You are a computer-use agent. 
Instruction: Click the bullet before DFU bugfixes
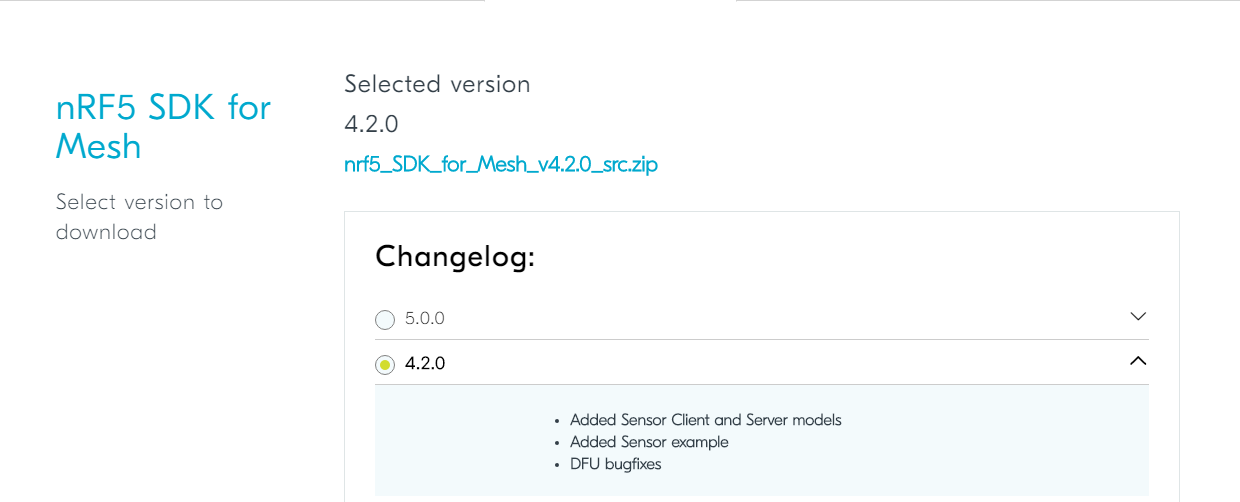(x=556, y=465)
